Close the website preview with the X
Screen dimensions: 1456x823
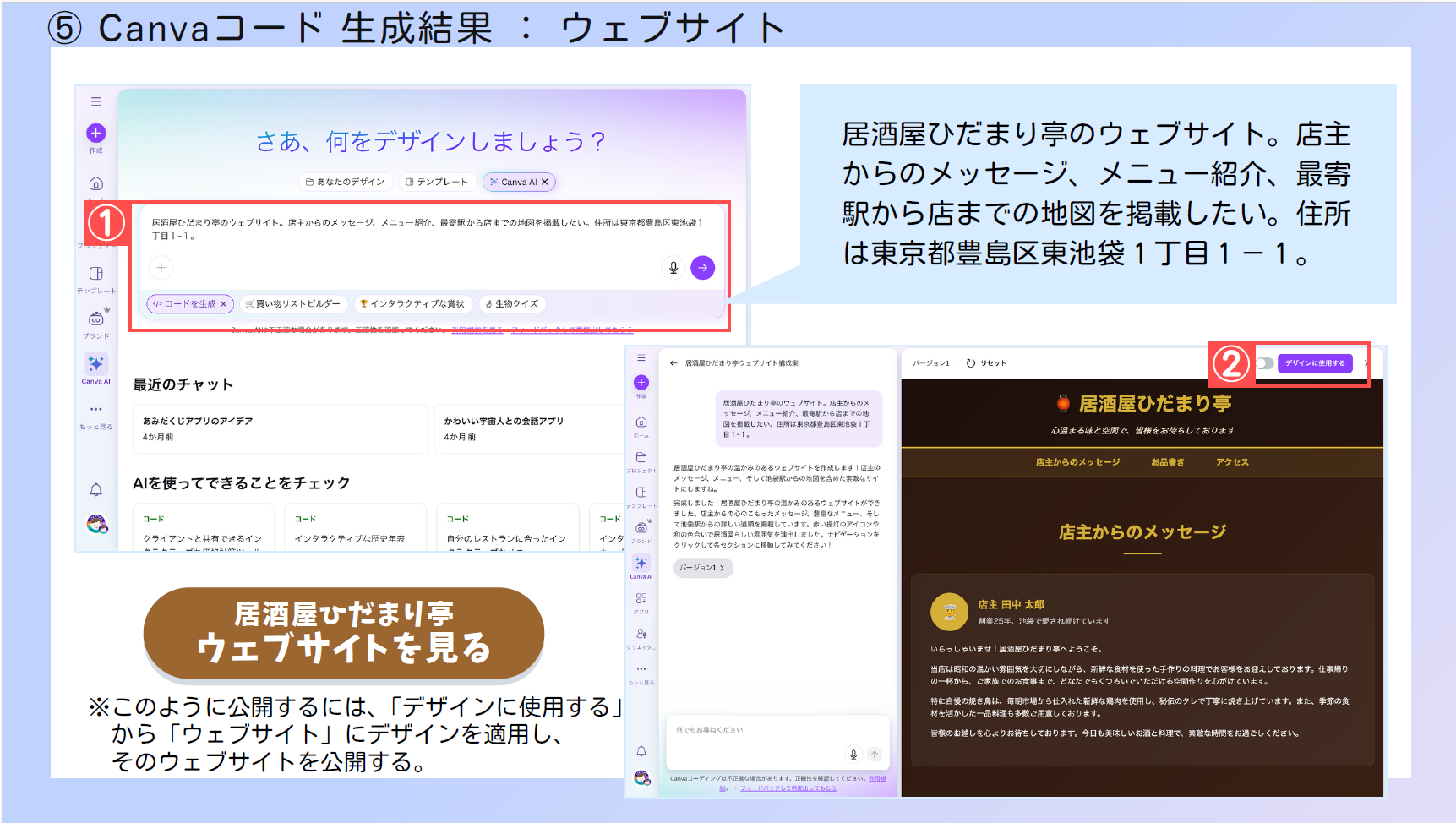tap(1368, 363)
